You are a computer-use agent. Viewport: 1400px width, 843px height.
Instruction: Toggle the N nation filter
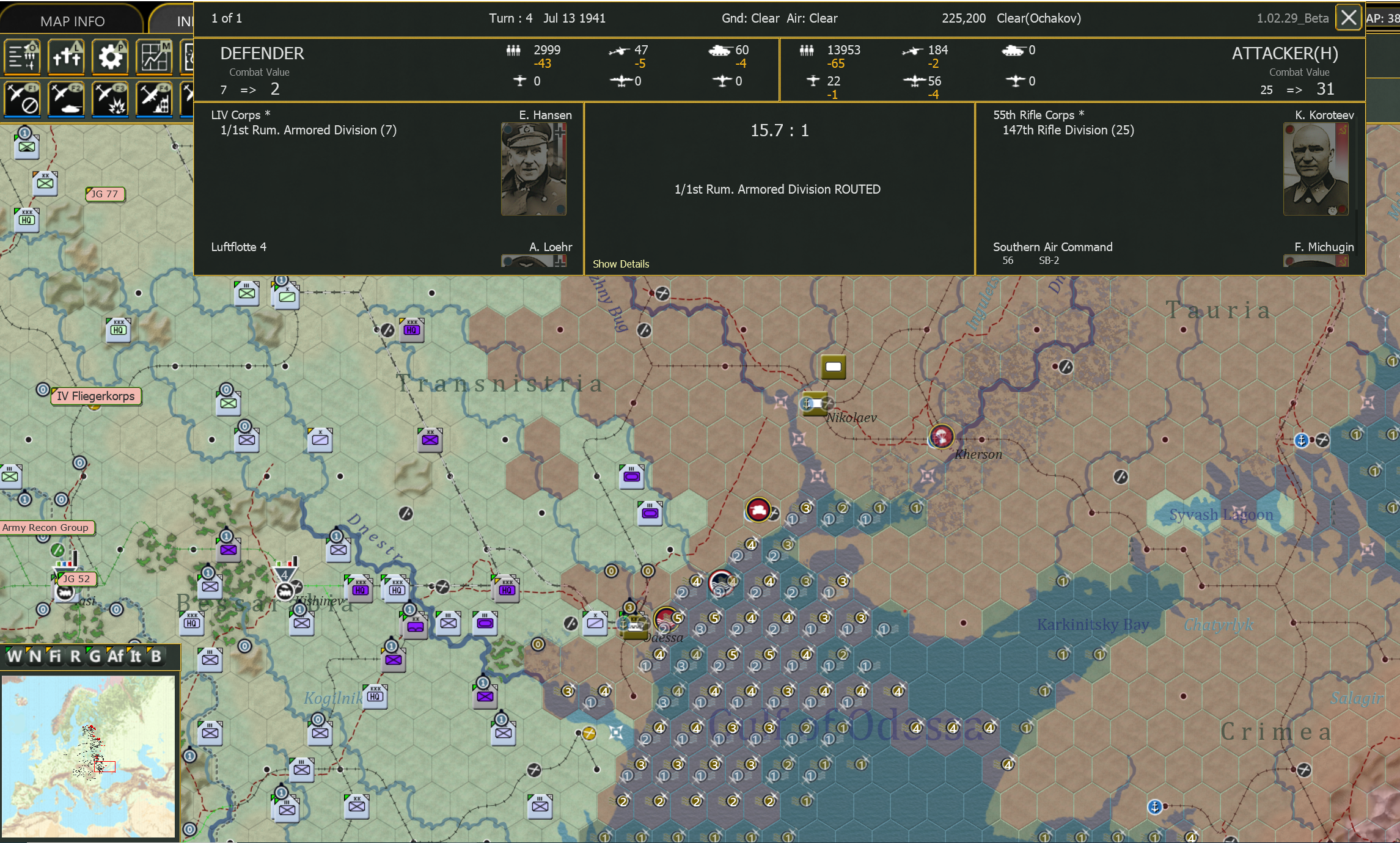35,656
